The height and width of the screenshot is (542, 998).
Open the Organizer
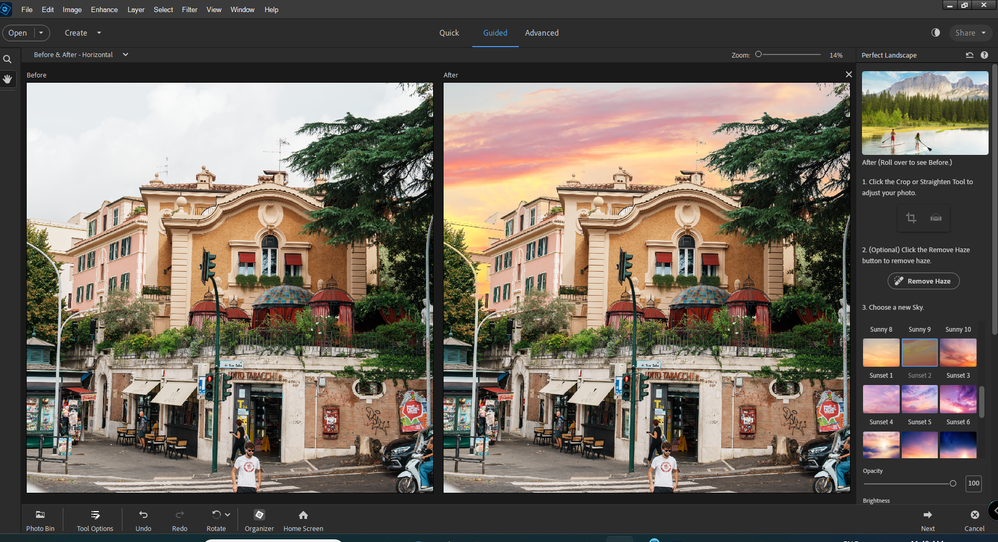[259, 520]
